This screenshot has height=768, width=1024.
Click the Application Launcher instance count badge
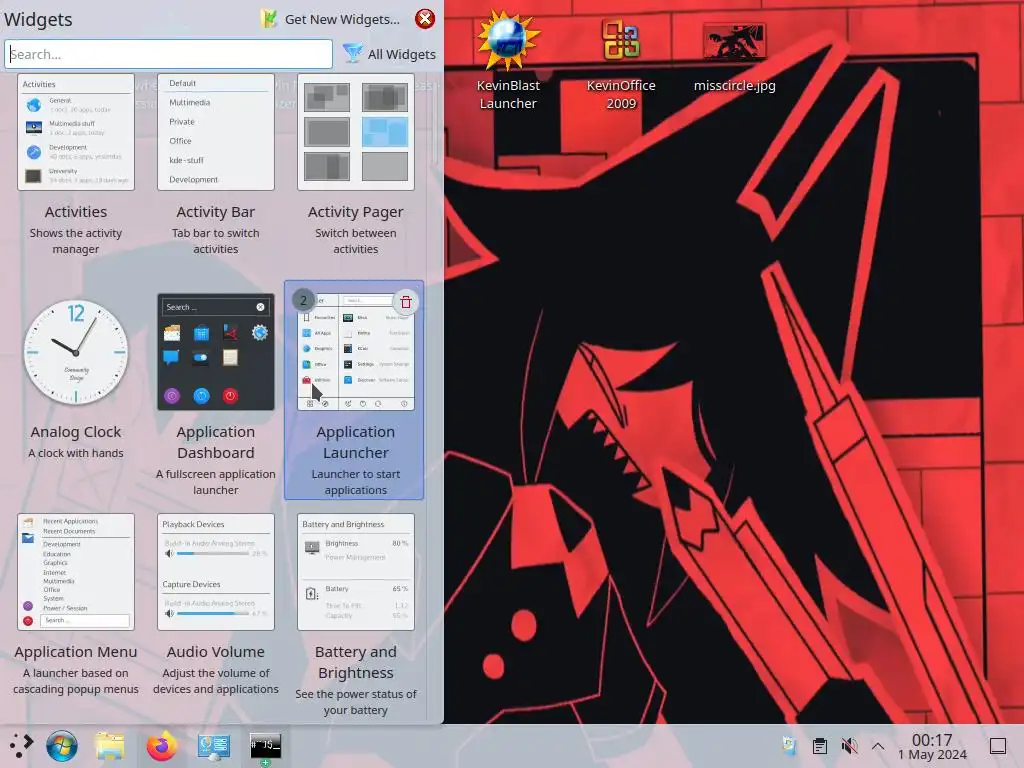click(303, 300)
